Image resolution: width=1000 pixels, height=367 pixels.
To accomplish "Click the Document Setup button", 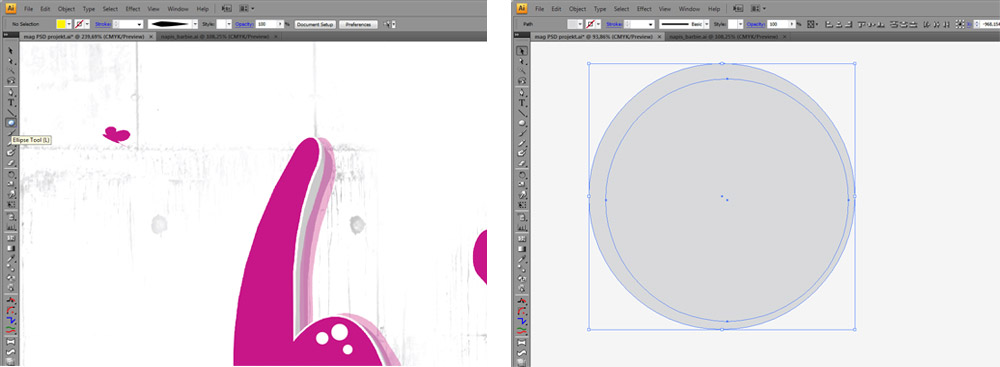I will point(314,24).
